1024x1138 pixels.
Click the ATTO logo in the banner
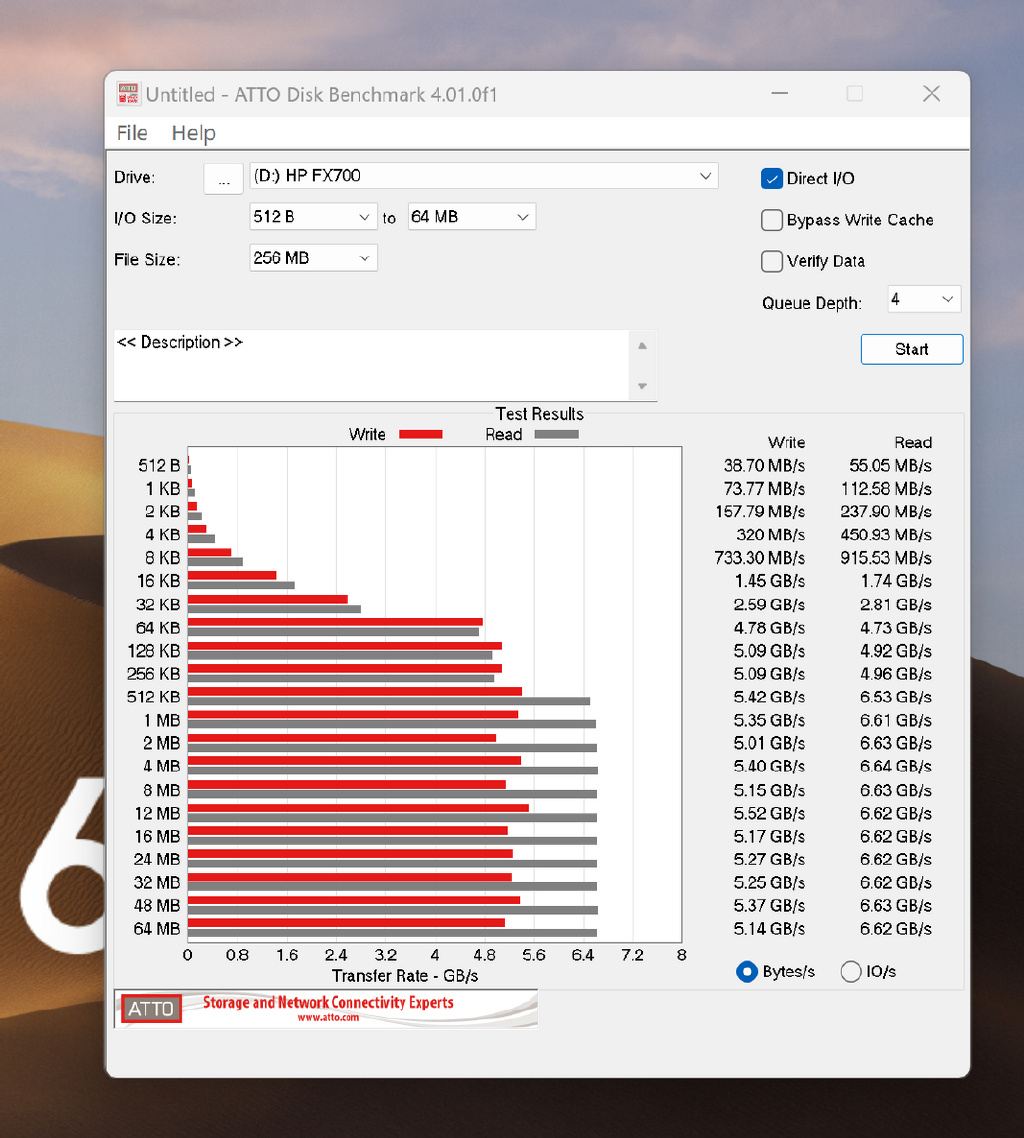(151, 1009)
